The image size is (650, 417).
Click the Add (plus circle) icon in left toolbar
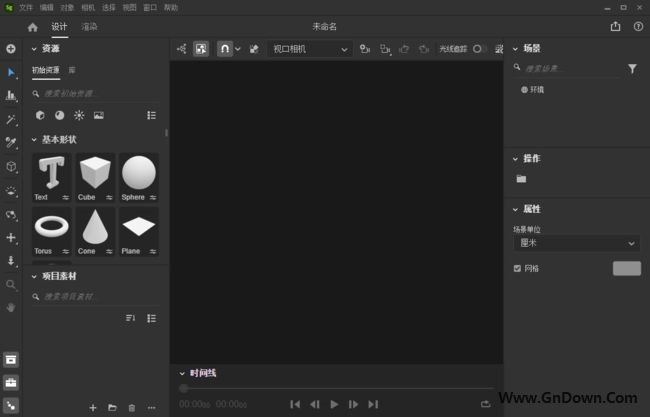point(11,49)
